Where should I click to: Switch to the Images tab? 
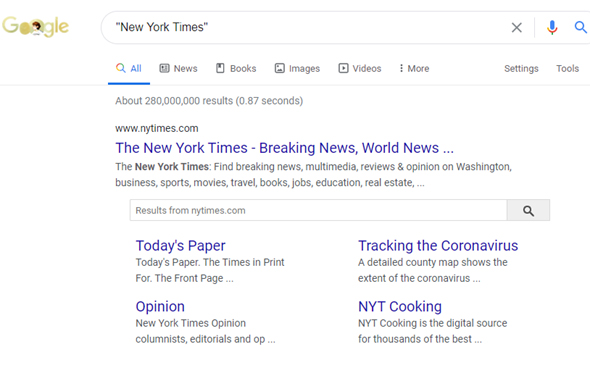pyautogui.click(x=297, y=69)
